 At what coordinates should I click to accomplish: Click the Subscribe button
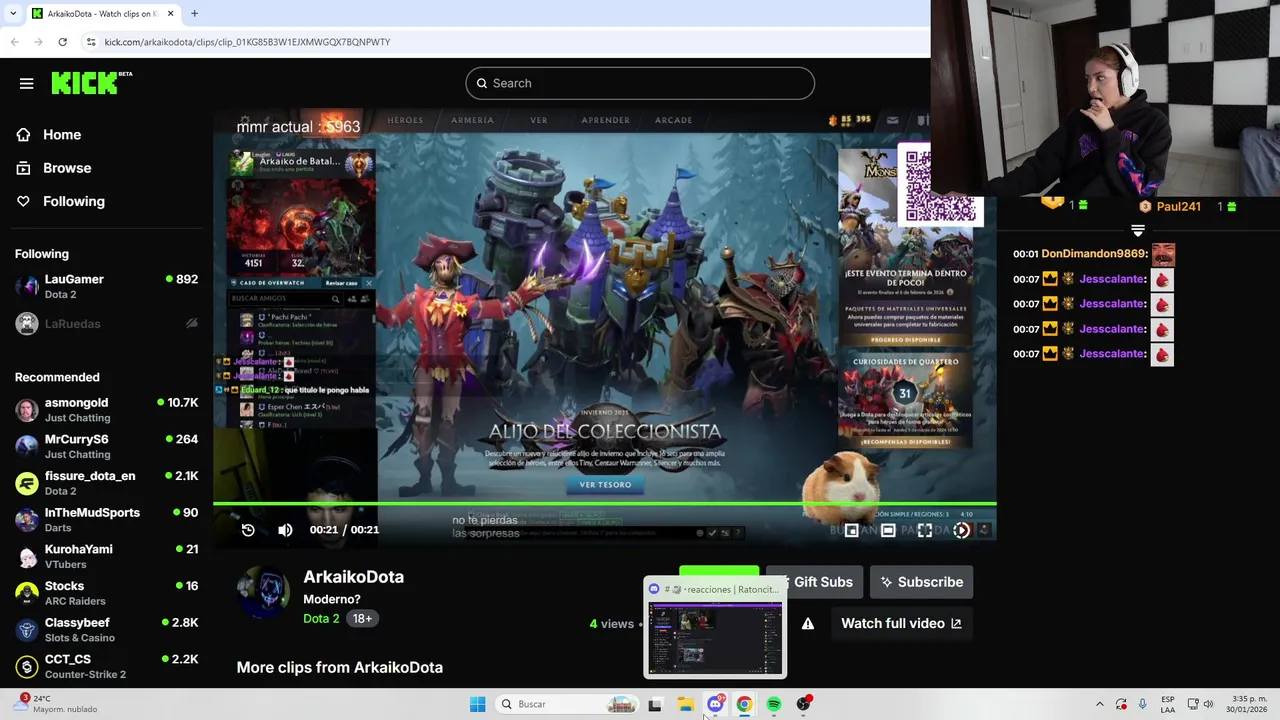click(x=921, y=582)
